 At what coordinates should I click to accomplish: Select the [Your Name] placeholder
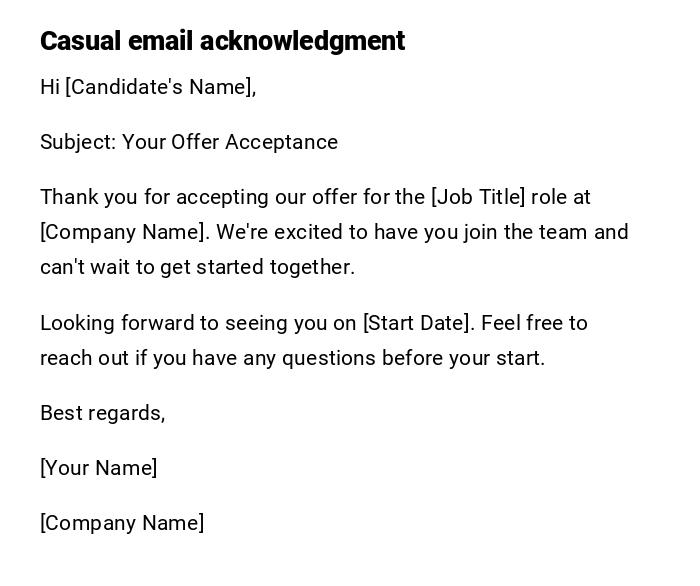pyautogui.click(x=99, y=468)
